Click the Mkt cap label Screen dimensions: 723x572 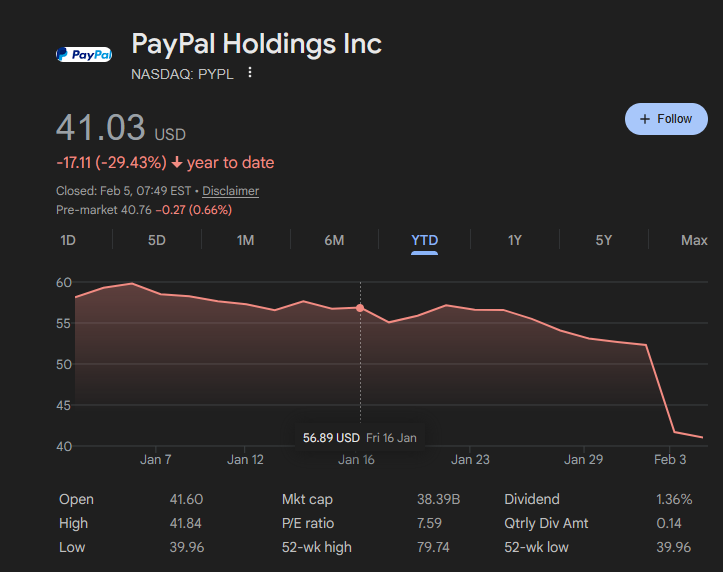(x=307, y=499)
